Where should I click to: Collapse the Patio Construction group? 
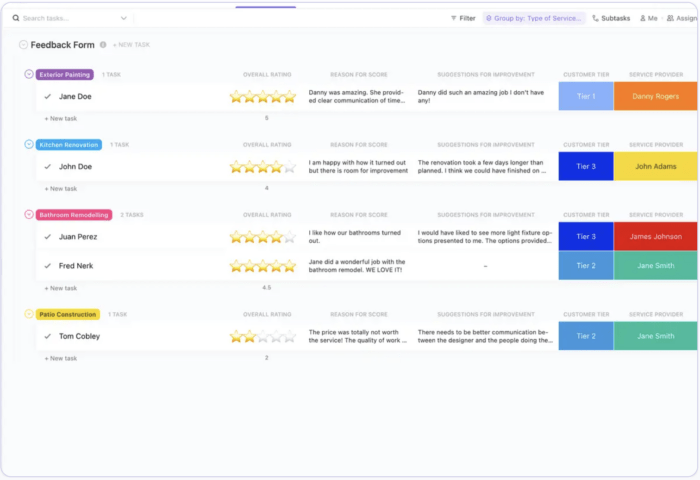[x=29, y=314]
